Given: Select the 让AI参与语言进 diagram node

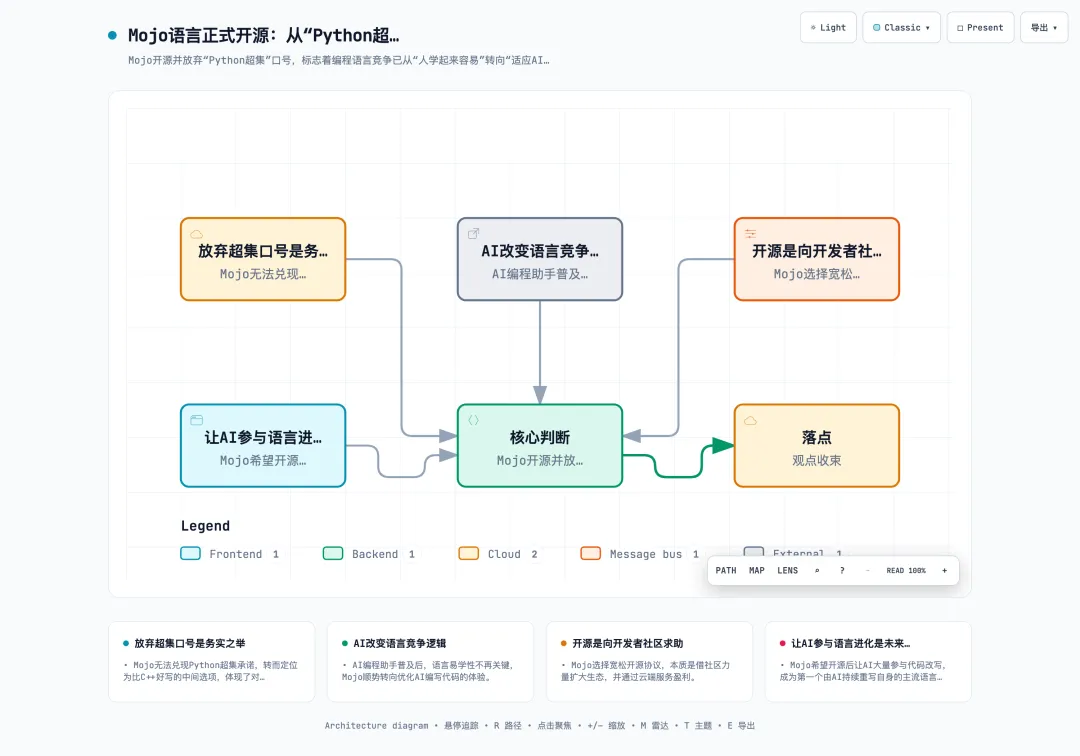Looking at the screenshot, I should [x=263, y=445].
